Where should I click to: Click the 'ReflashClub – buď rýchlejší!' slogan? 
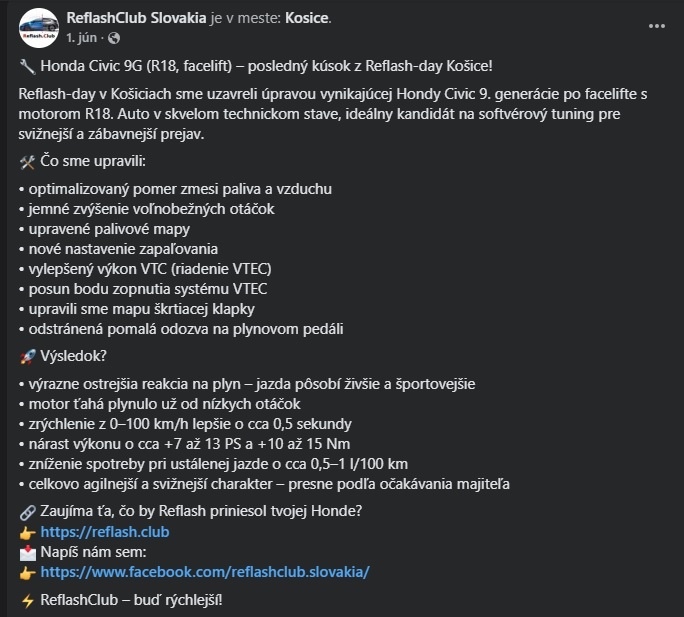(x=130, y=600)
